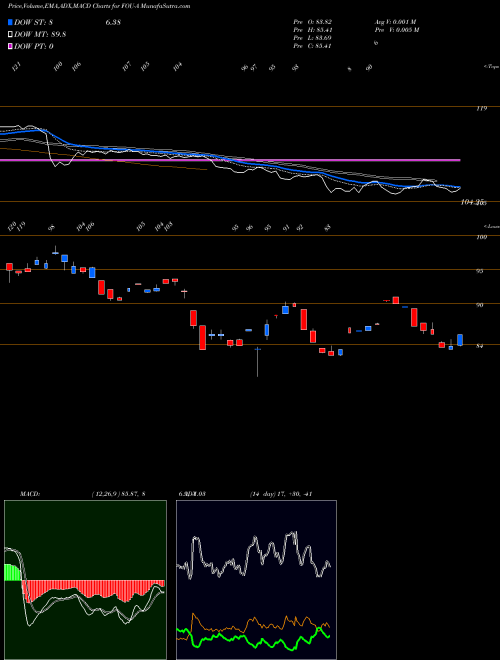
Task: Select the 'DOW PT: 0' legend label
Action: pyautogui.click(x=34, y=46)
